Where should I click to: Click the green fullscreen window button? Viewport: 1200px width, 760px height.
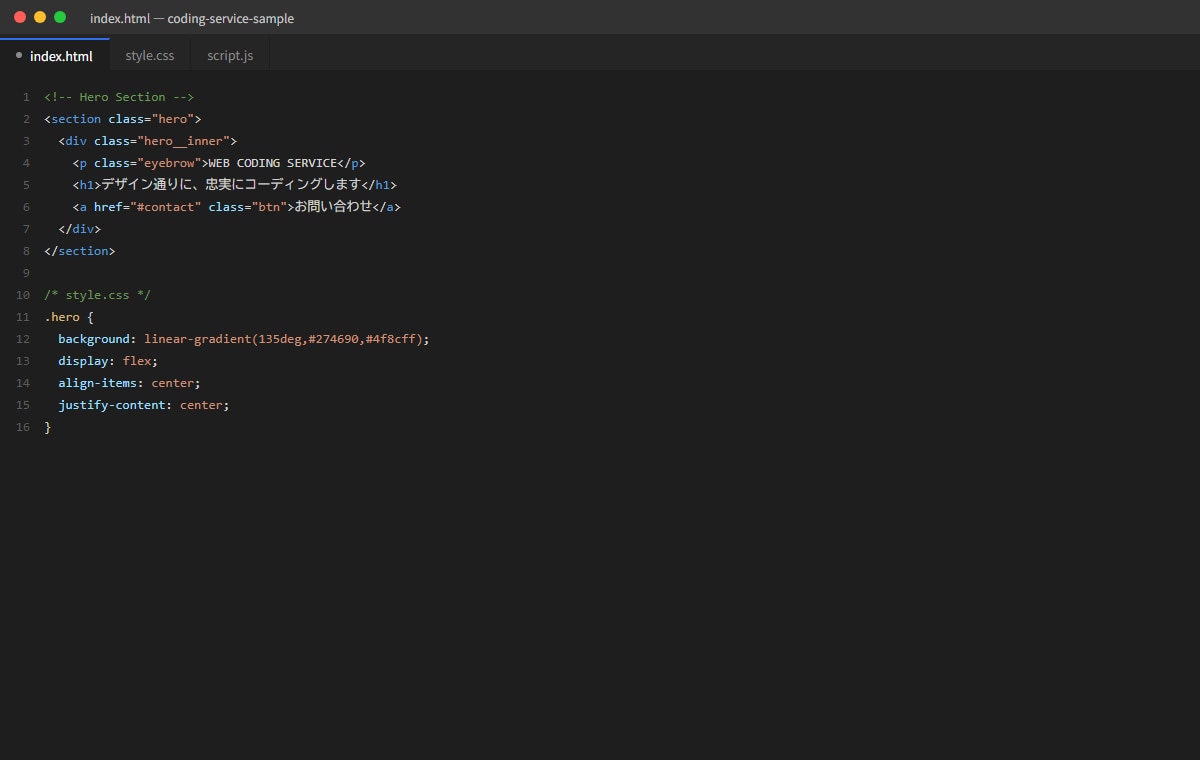coord(60,17)
